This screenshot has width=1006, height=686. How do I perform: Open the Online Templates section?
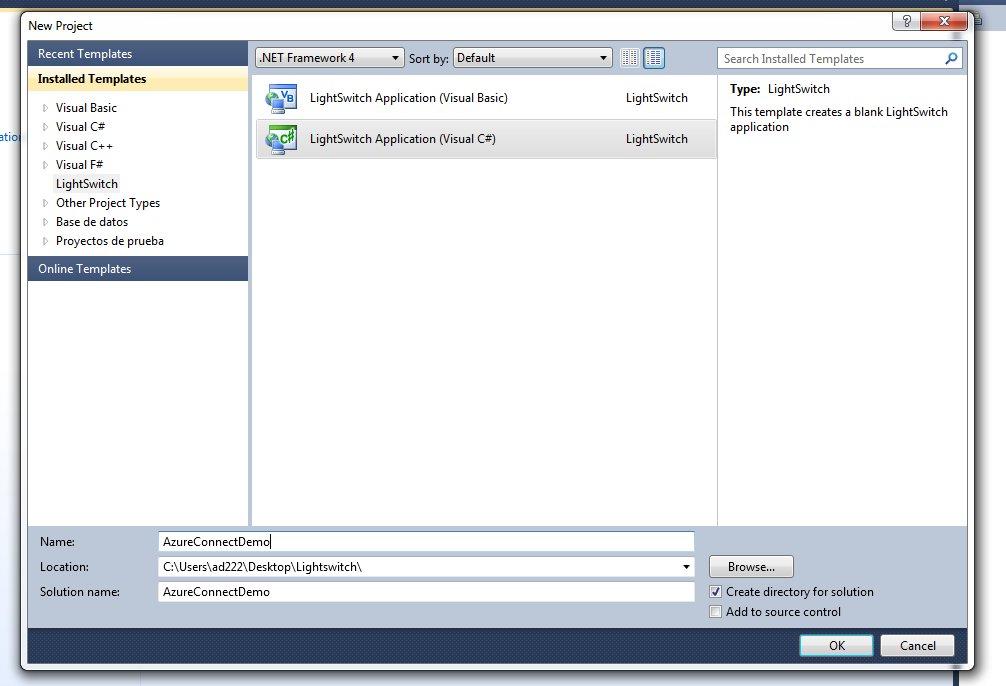pyautogui.click(x=138, y=269)
